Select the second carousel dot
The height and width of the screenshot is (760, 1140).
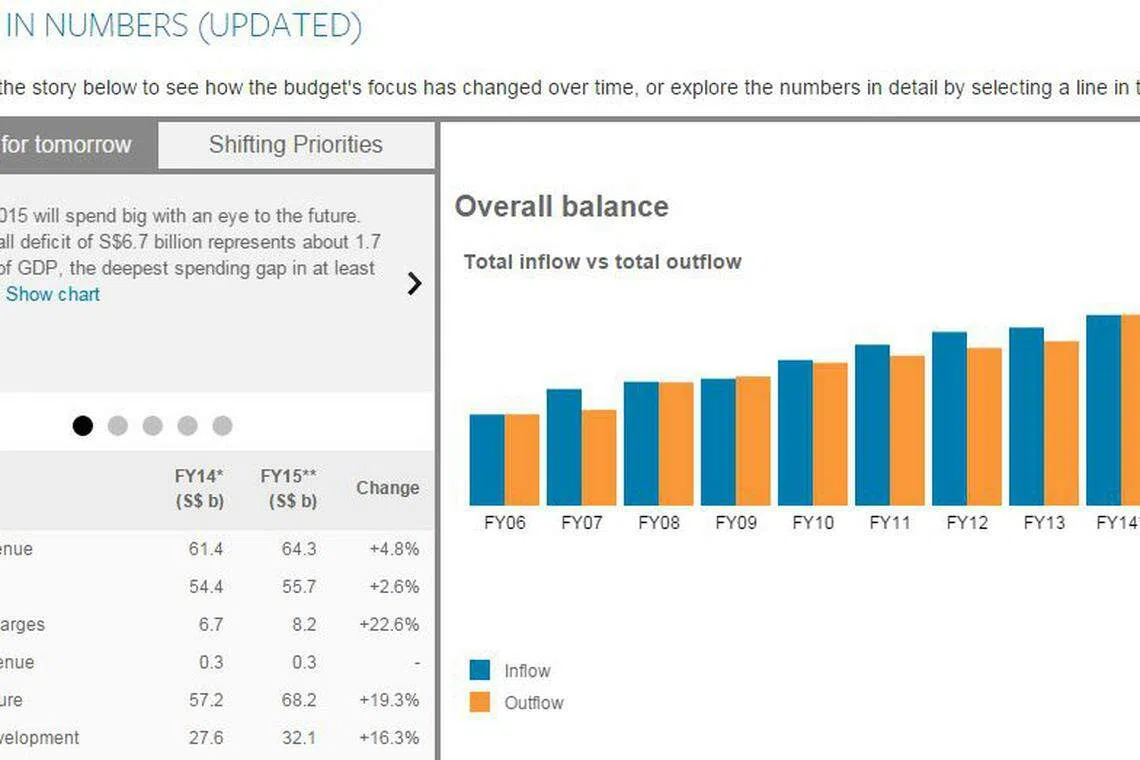point(118,426)
